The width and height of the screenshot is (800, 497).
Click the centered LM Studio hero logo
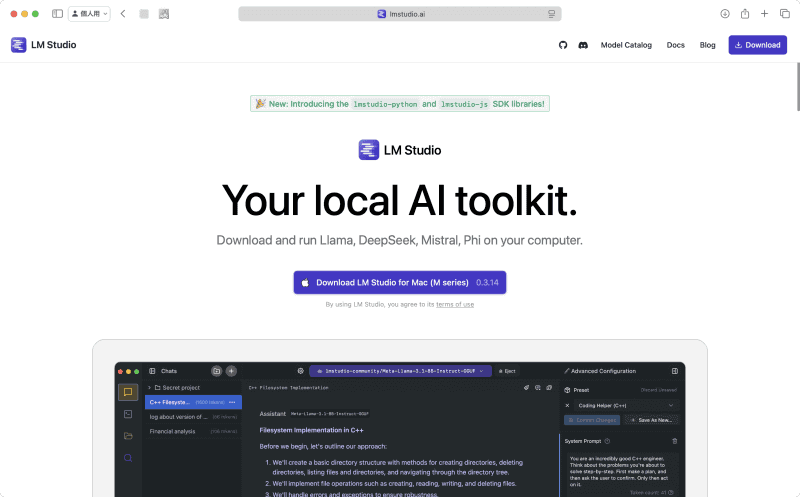click(400, 150)
